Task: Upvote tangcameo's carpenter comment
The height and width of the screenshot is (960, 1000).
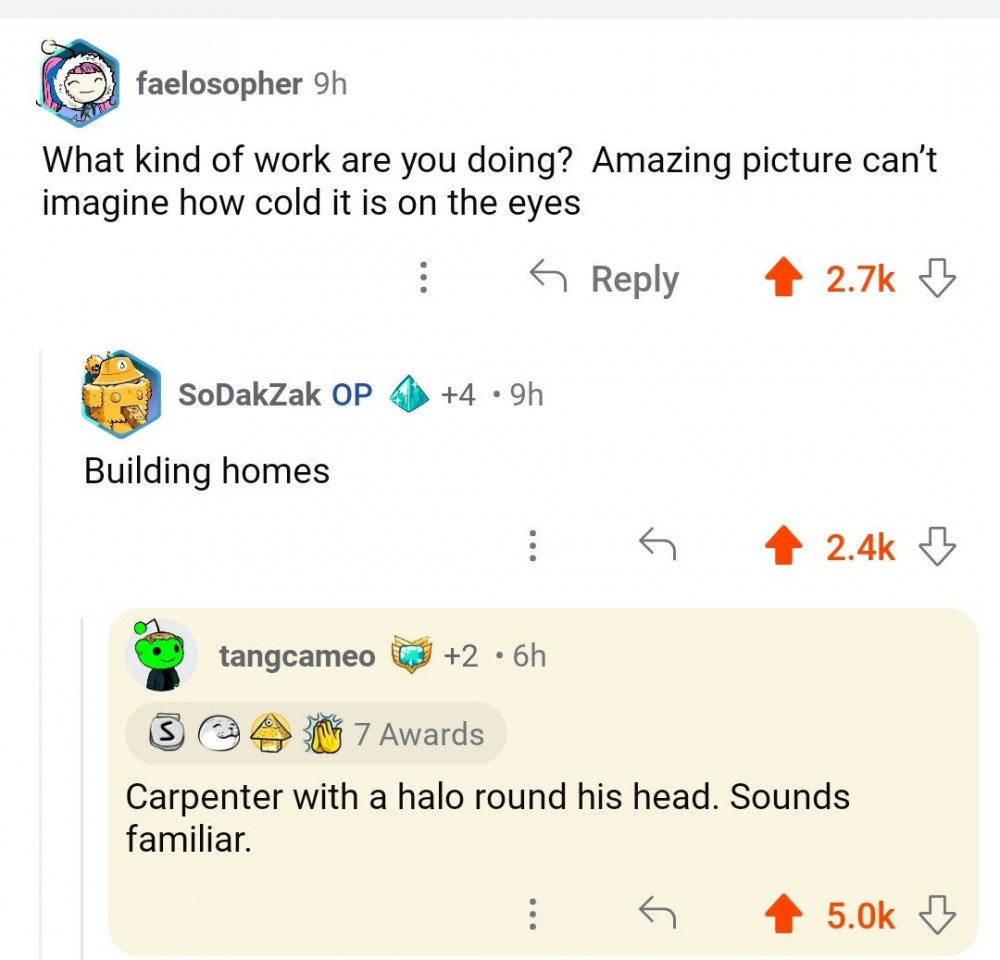Action: pyautogui.click(x=783, y=913)
